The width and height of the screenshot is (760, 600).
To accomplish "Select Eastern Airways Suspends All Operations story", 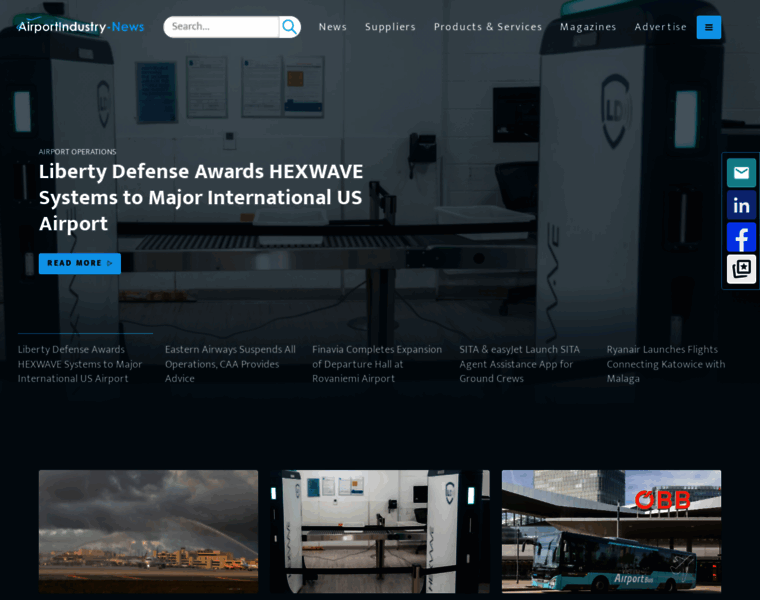I will (230, 363).
